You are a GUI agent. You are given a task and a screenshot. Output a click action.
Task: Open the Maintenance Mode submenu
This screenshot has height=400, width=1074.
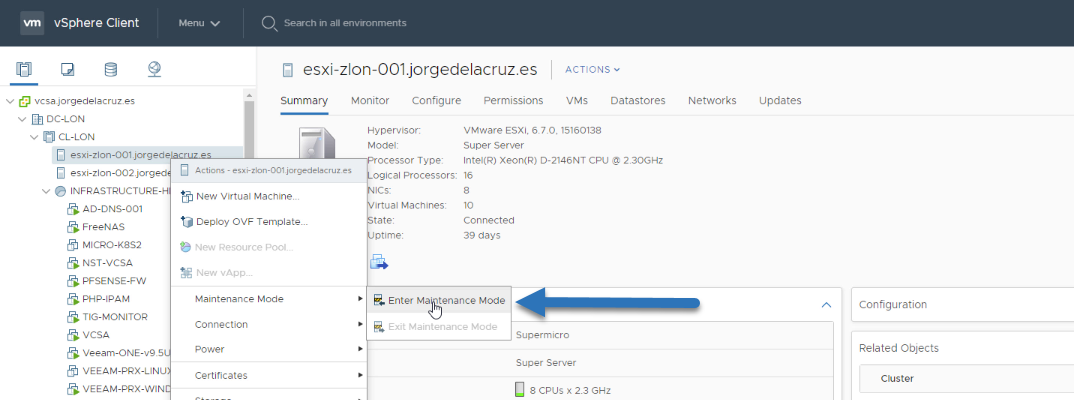pyautogui.click(x=268, y=299)
